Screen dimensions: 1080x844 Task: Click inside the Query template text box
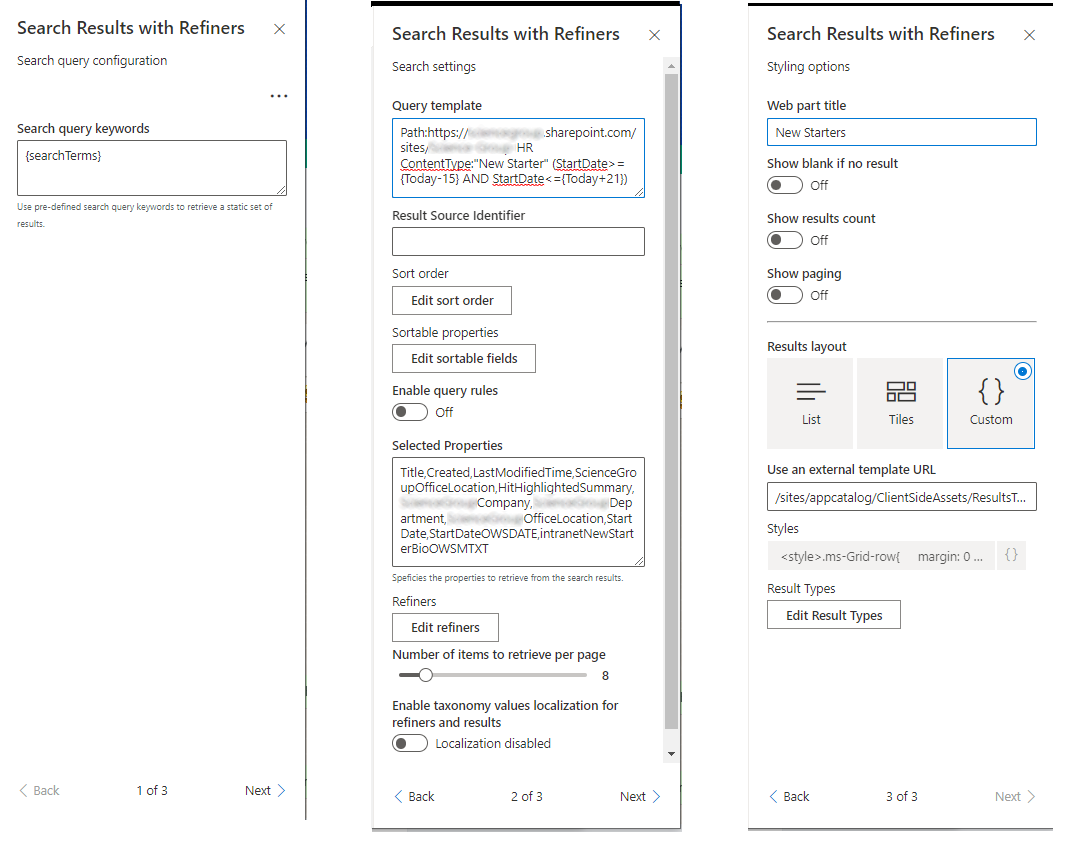(x=518, y=157)
